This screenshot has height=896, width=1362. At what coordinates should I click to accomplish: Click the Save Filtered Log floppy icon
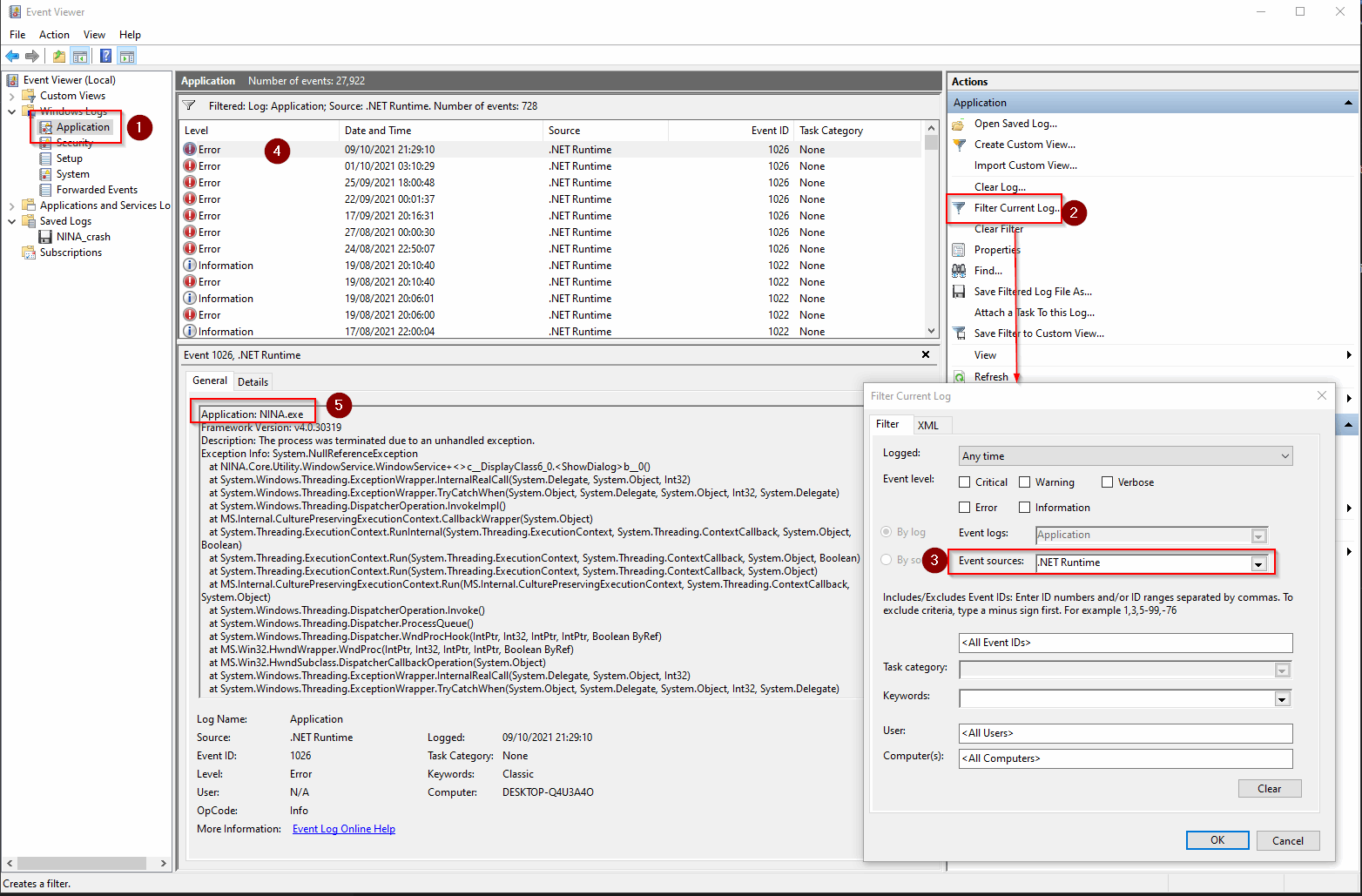click(x=959, y=292)
